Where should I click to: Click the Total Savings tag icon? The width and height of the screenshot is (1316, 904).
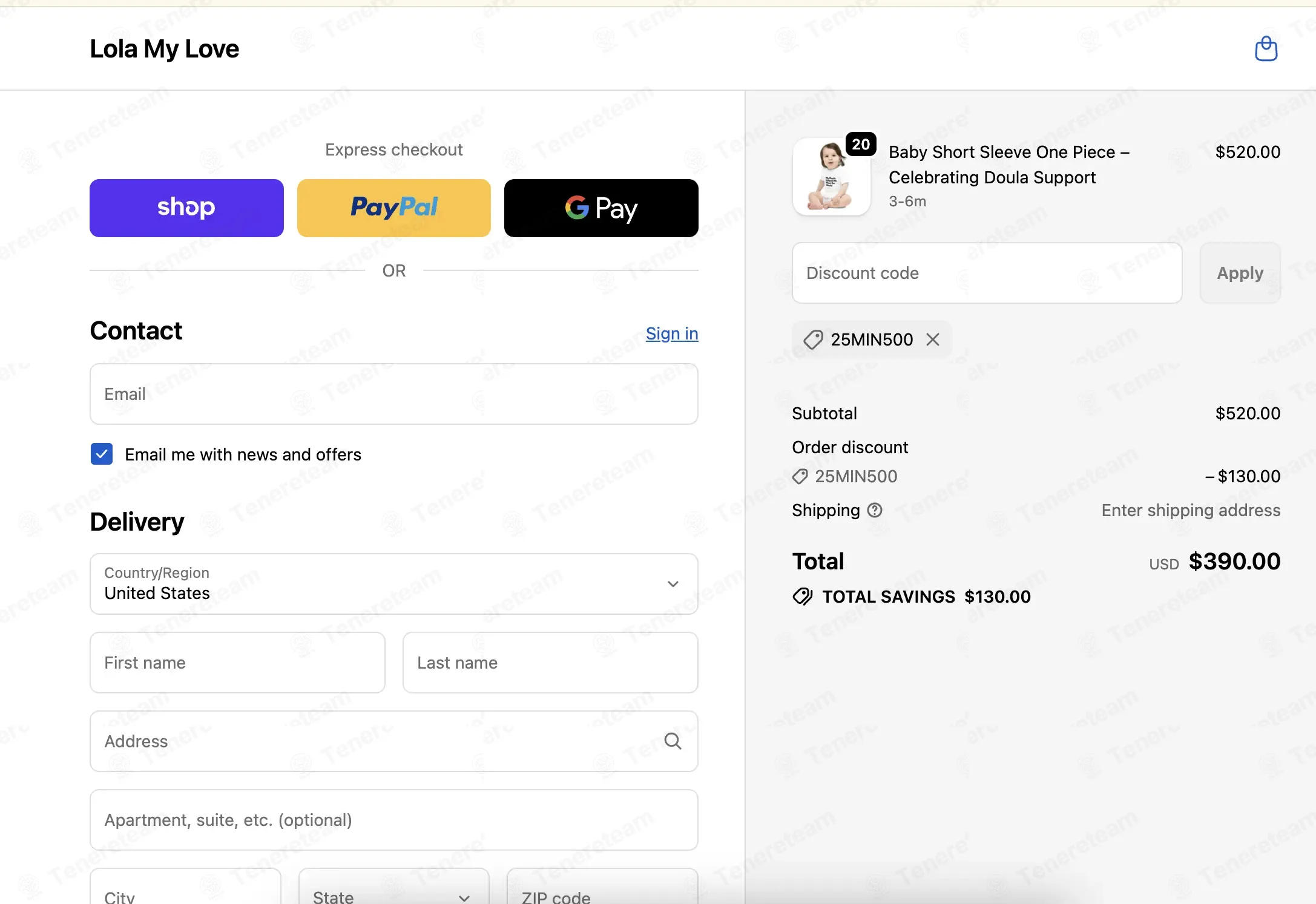[803, 597]
